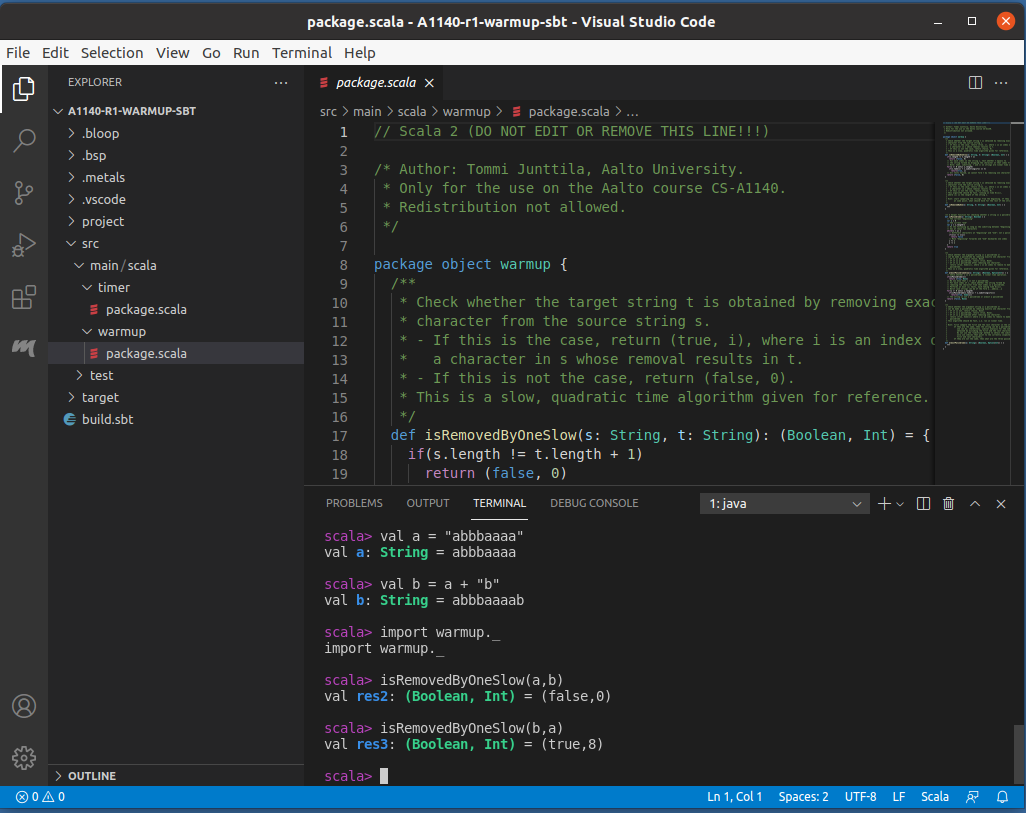Click the Scala language mode button

coord(934,797)
